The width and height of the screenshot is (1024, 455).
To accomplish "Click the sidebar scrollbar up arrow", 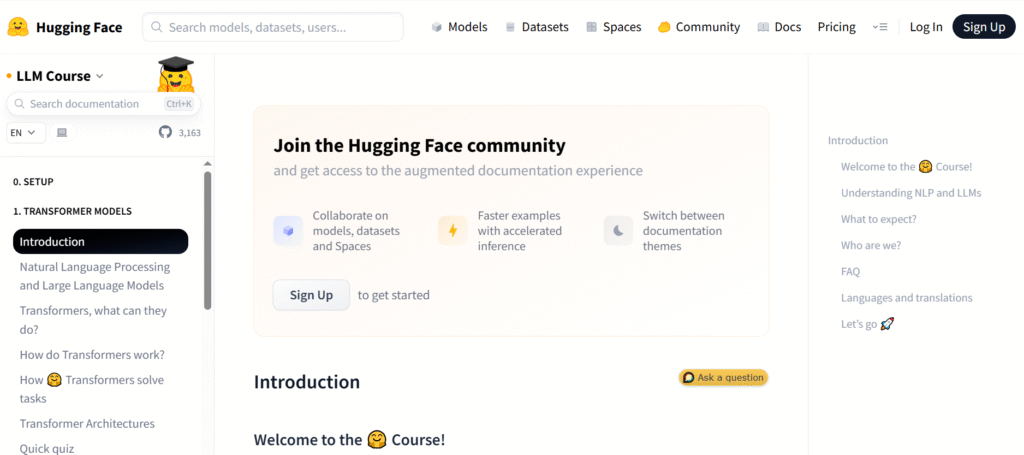I will [208, 164].
